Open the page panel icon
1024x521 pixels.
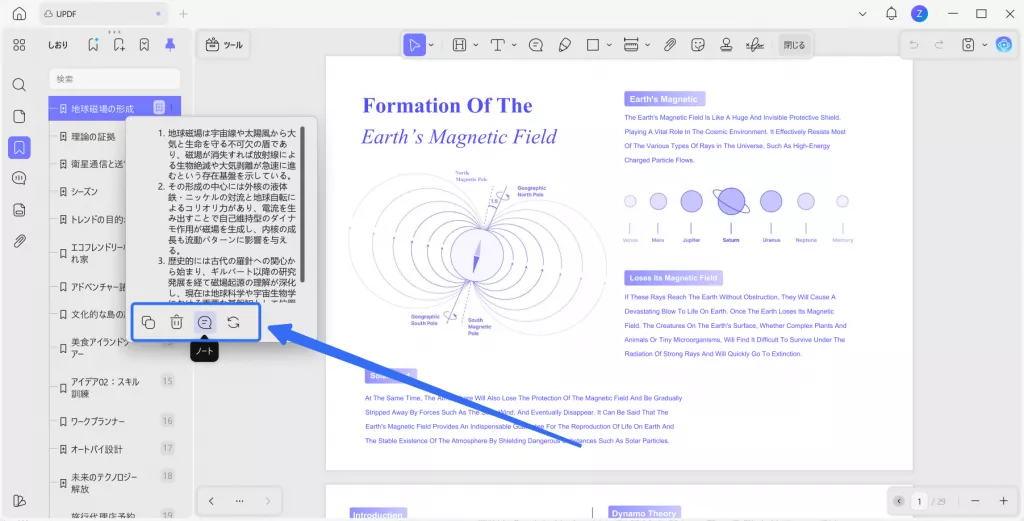(x=20, y=116)
